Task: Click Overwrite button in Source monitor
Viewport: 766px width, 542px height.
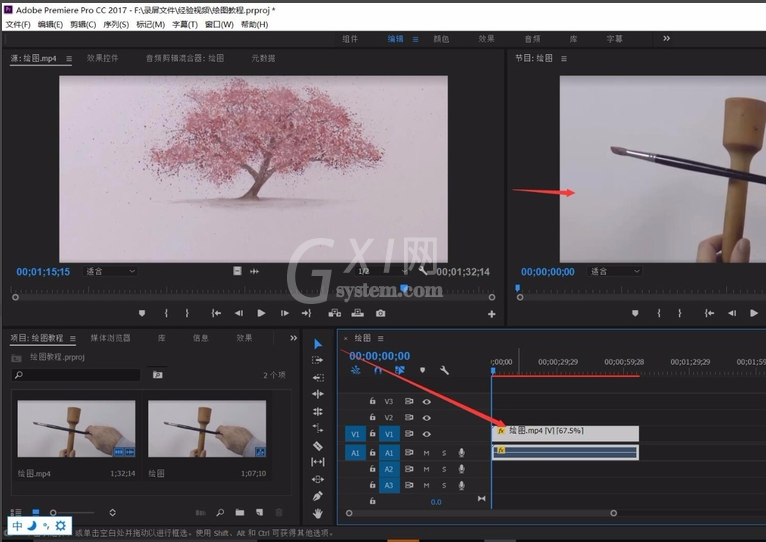Action: (358, 313)
